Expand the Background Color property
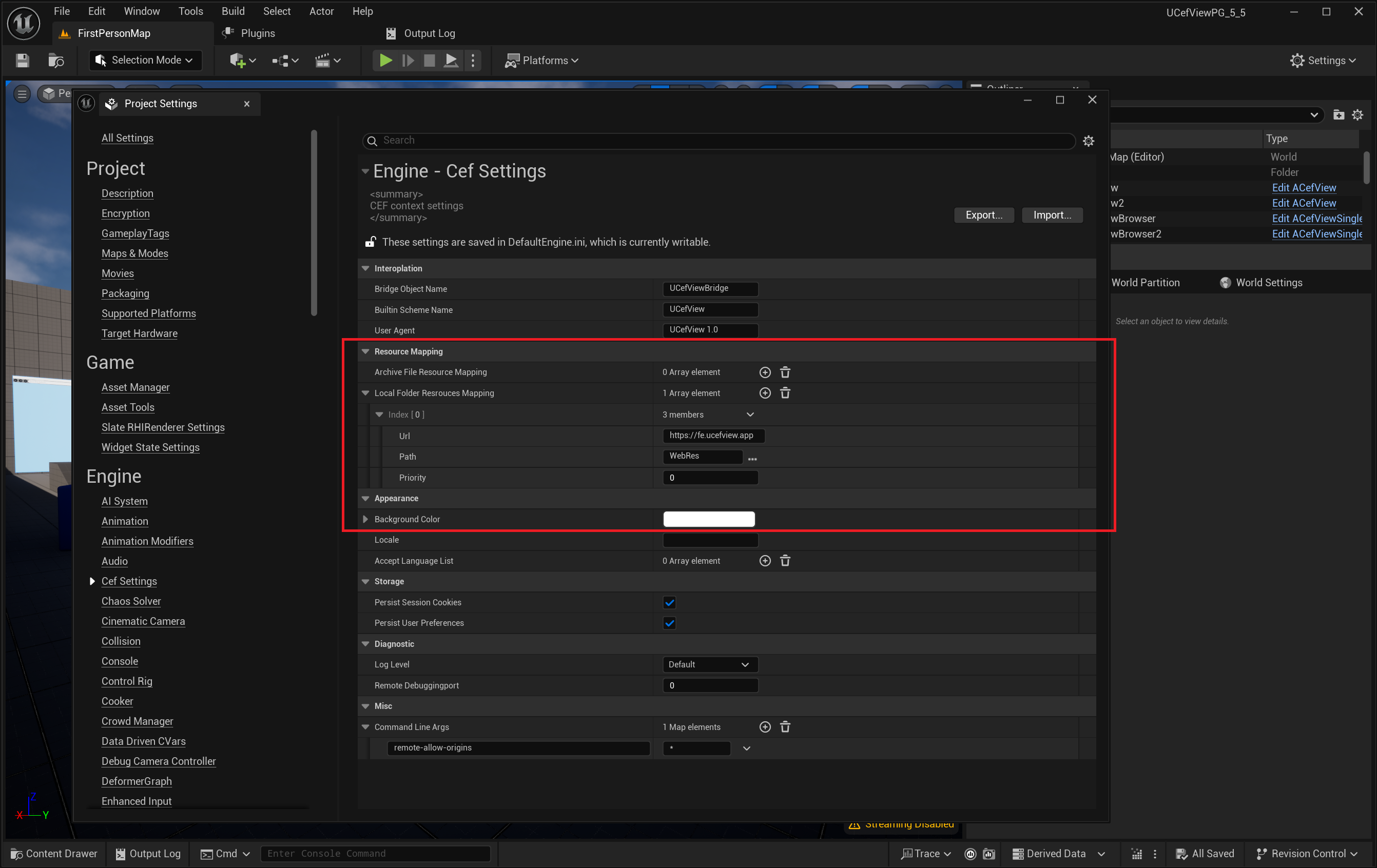The width and height of the screenshot is (1377, 868). coord(365,519)
